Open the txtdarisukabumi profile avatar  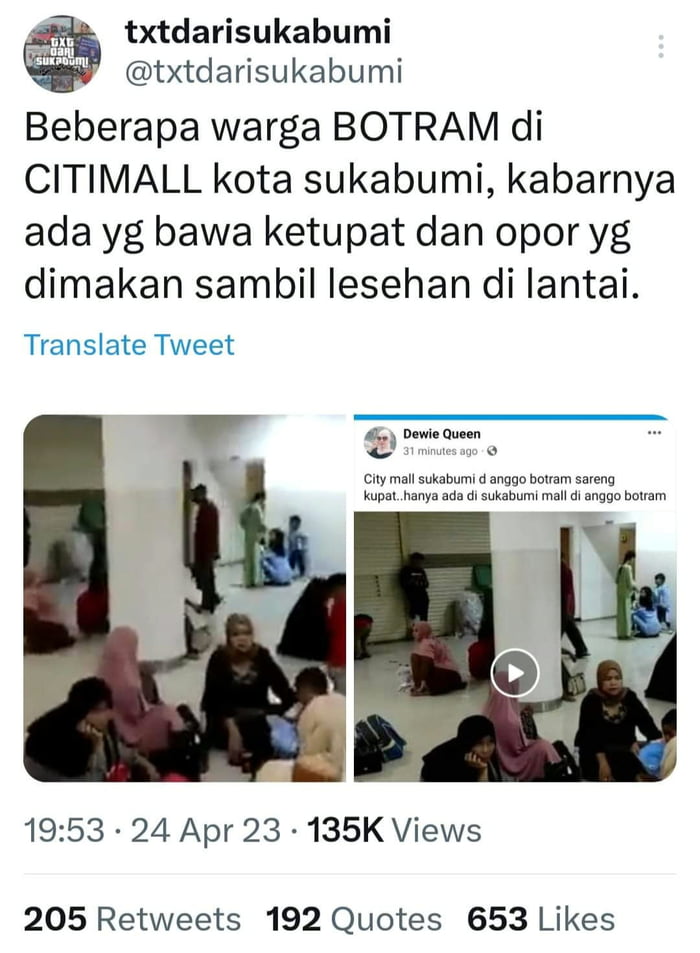62,54
